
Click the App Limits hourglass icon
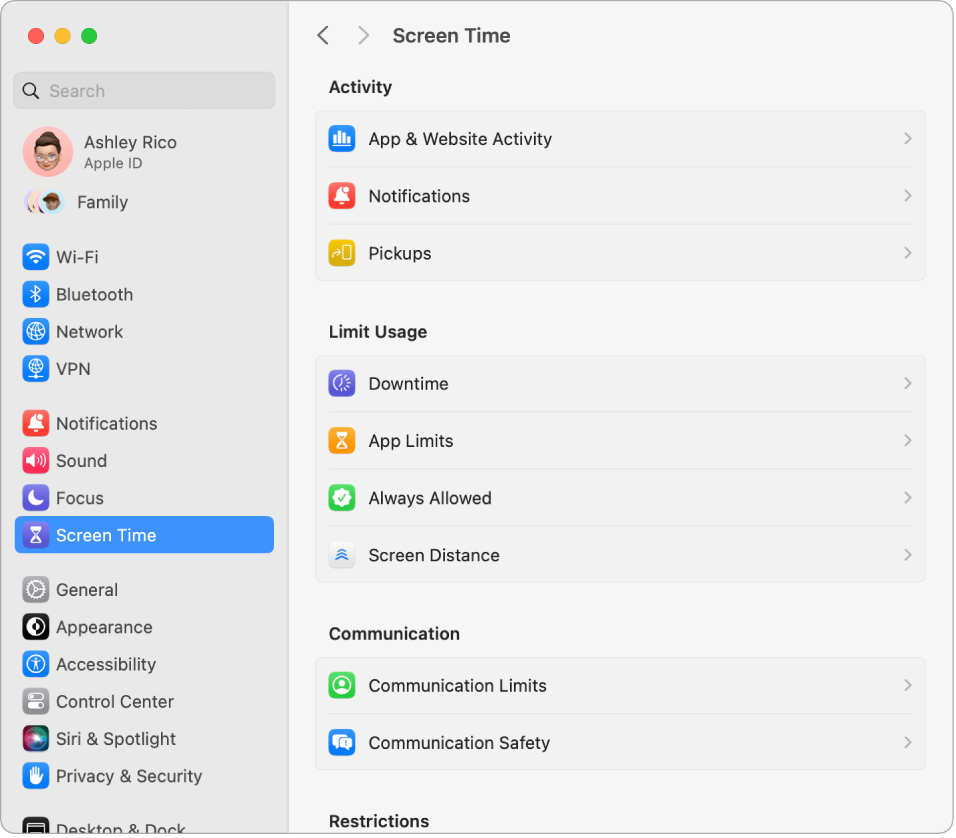pos(342,440)
